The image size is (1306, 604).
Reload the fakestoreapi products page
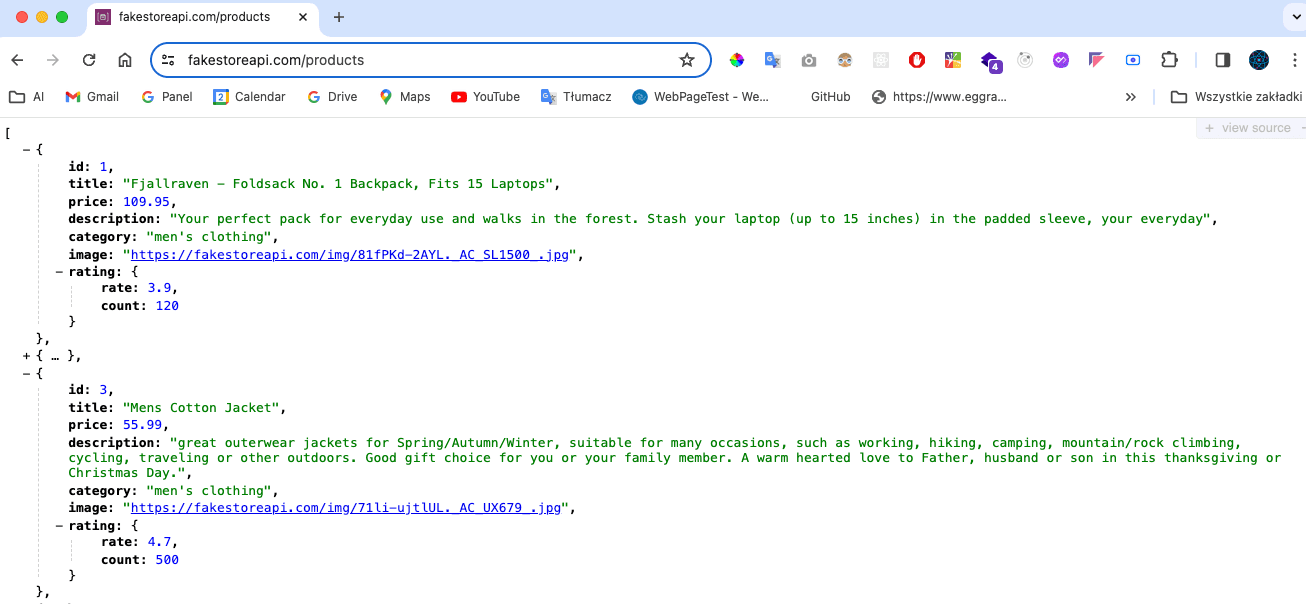[89, 60]
